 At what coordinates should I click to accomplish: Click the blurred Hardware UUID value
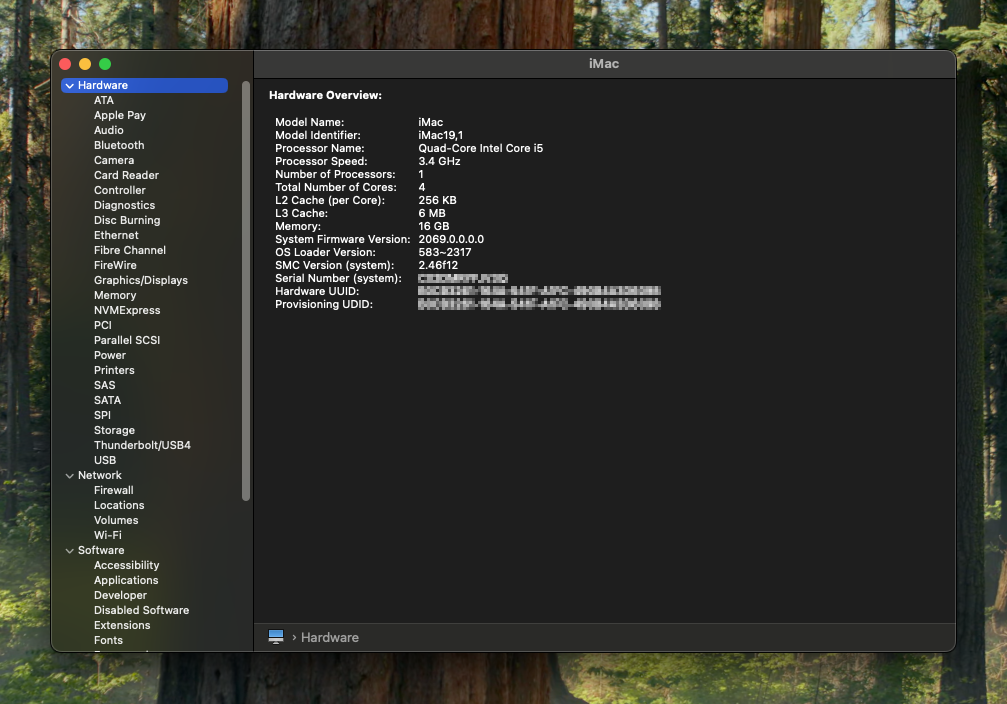pyautogui.click(x=539, y=291)
